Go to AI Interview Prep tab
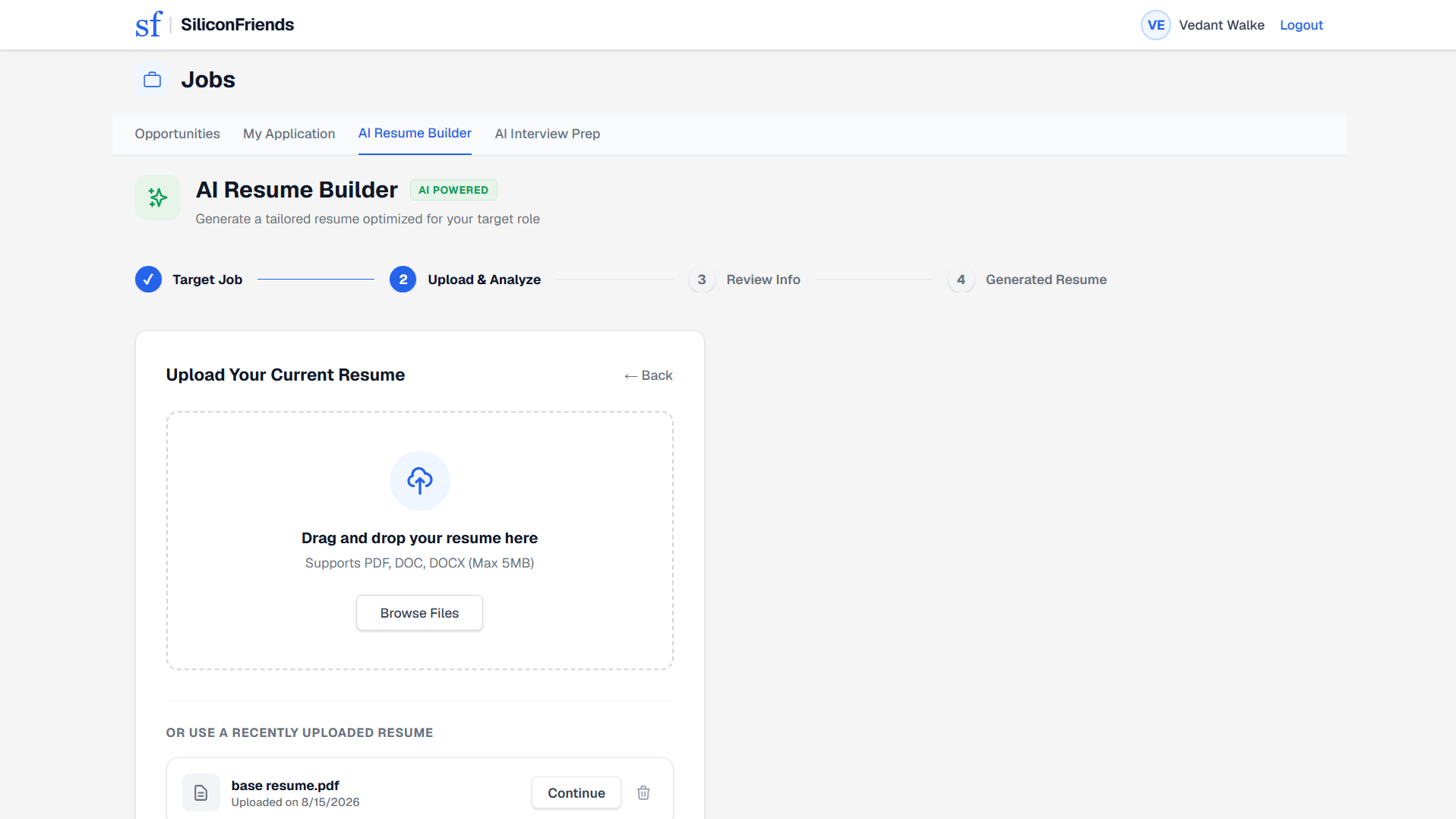 [x=548, y=134]
